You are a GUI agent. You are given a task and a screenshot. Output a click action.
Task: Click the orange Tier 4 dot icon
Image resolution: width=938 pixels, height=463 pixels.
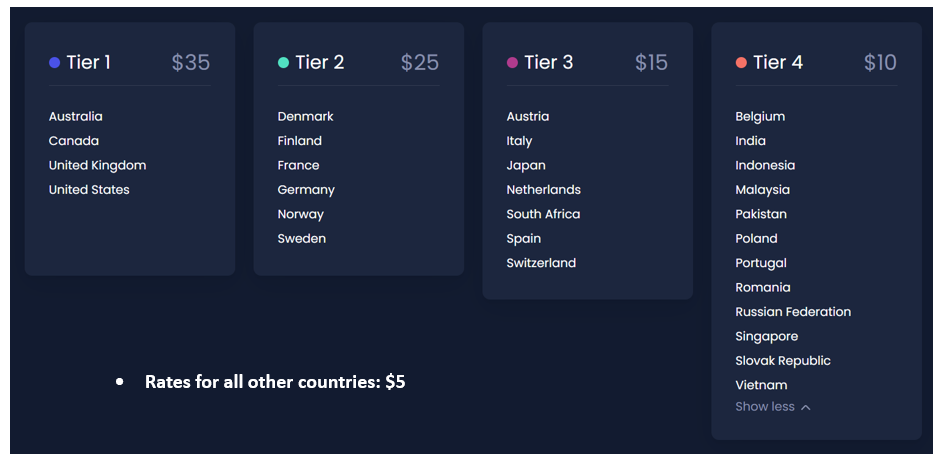pos(741,63)
